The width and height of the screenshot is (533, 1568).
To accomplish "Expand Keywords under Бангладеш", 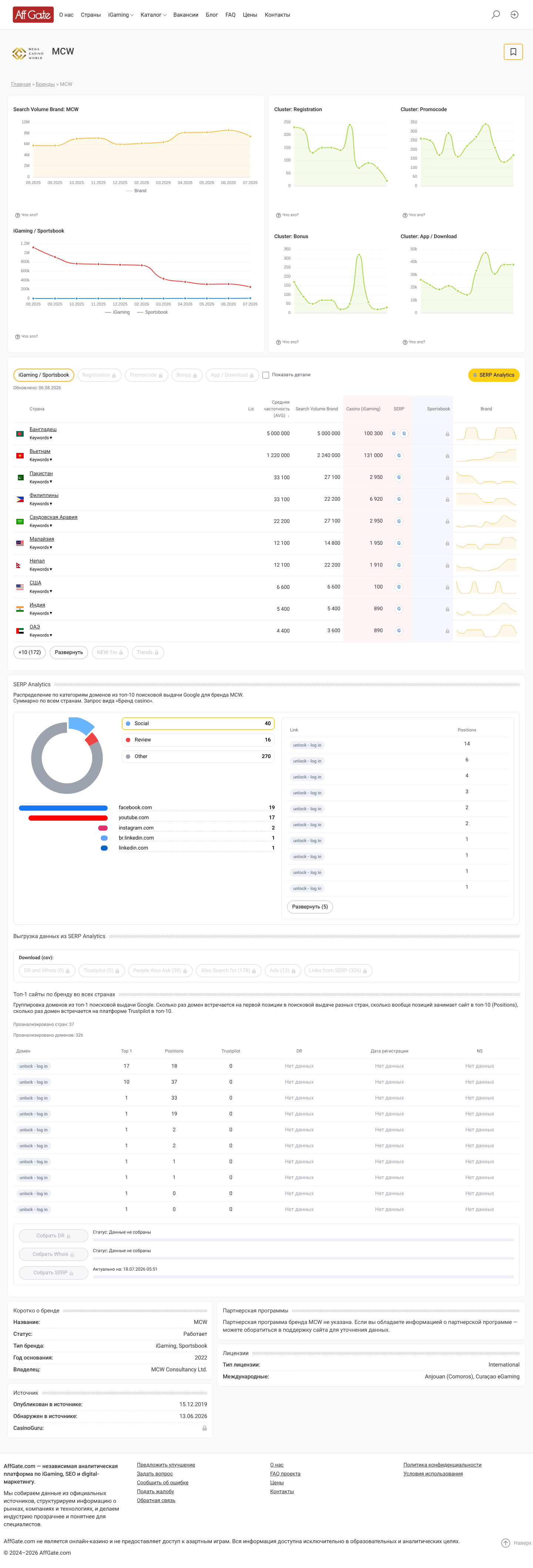I will coord(41,438).
